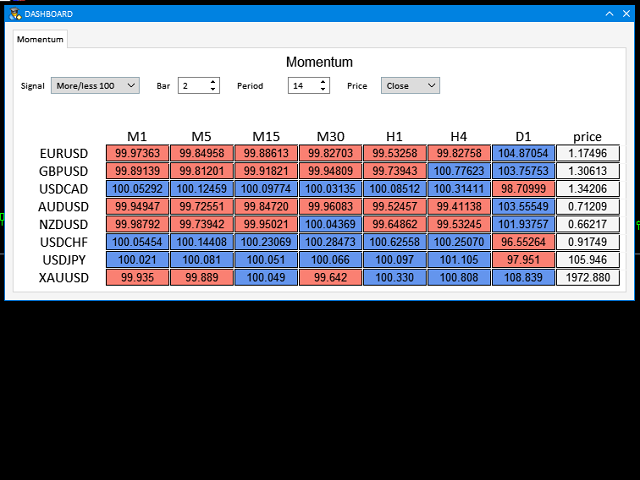Select the GBPUSD row label
The width and height of the screenshot is (640, 480).
[x=64, y=171]
